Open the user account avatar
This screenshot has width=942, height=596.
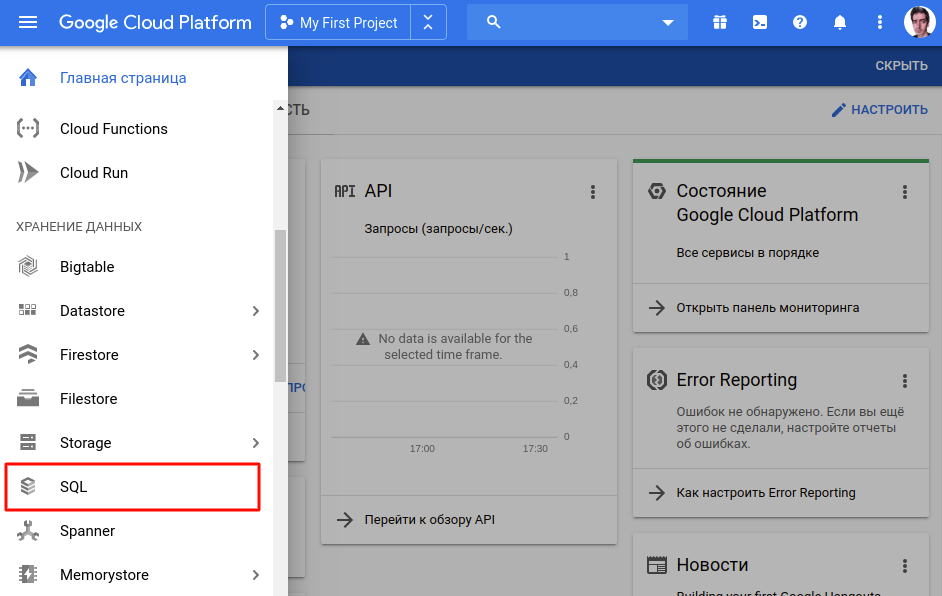(x=919, y=22)
